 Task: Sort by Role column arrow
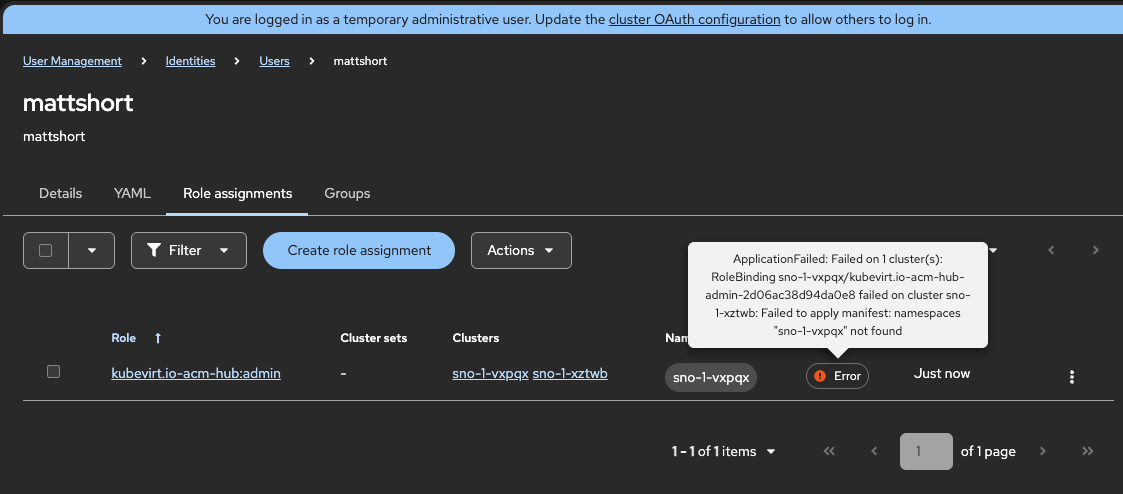tap(158, 338)
